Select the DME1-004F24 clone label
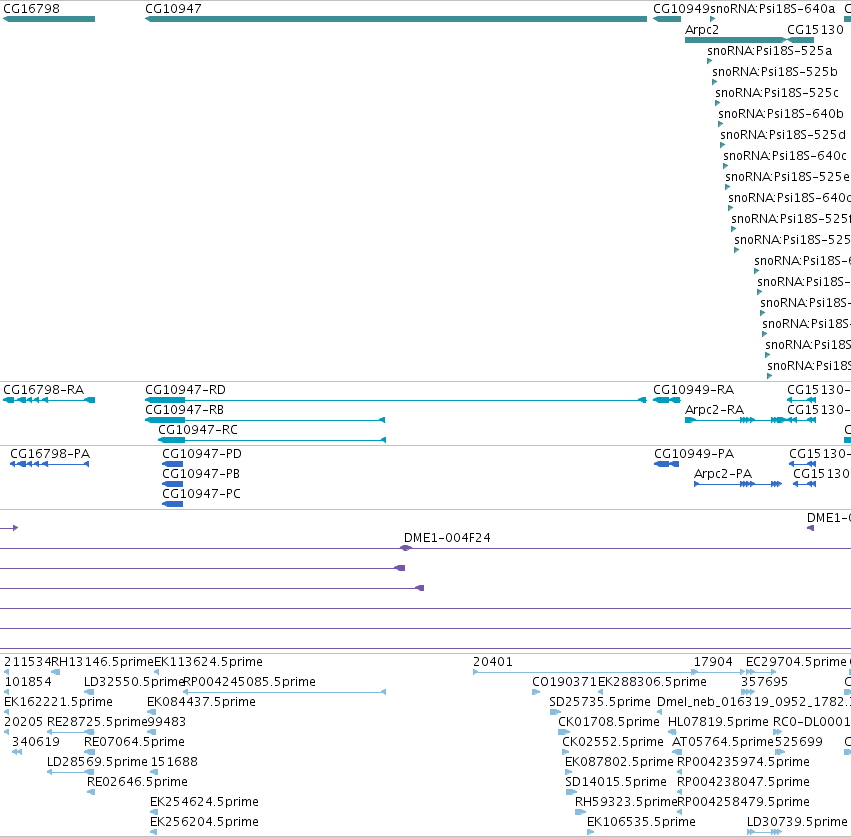The height and width of the screenshot is (837, 851). 447,538
